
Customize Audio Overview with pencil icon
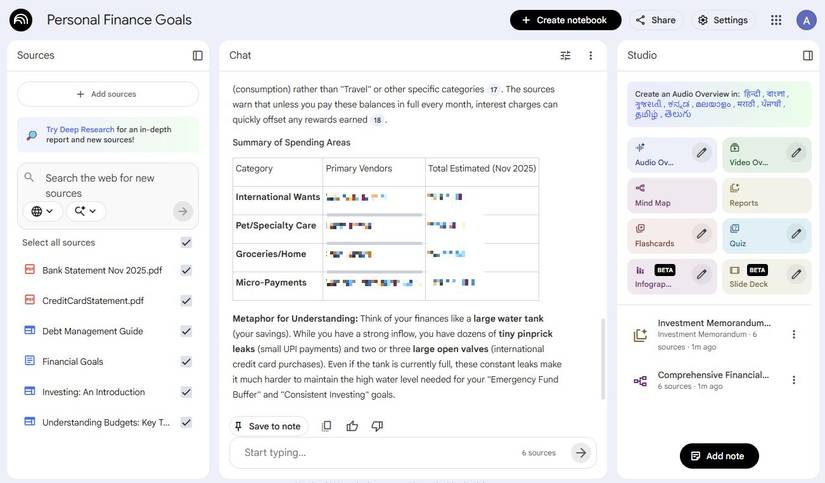[702, 153]
